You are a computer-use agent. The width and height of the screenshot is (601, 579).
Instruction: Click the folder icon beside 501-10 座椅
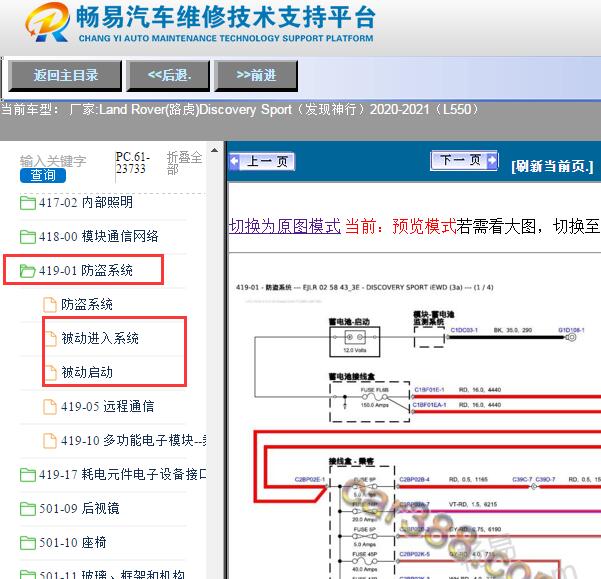click(28, 543)
